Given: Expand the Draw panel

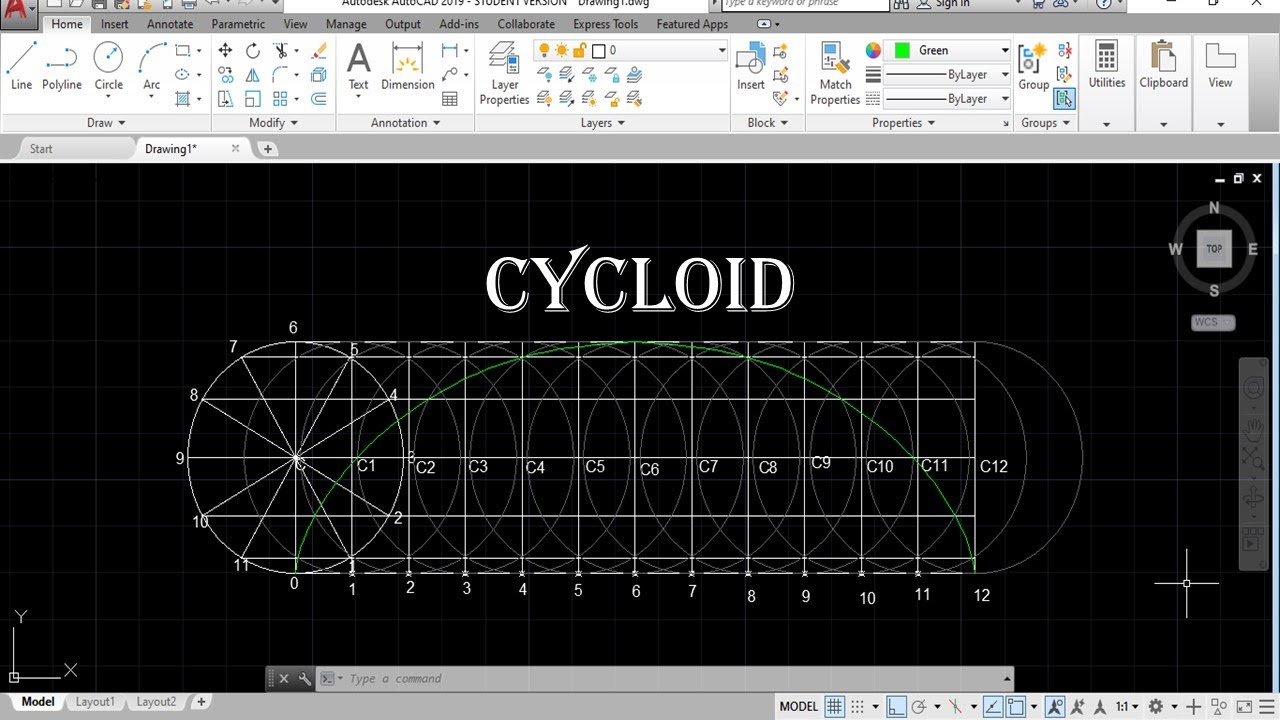Looking at the screenshot, I should [x=106, y=123].
